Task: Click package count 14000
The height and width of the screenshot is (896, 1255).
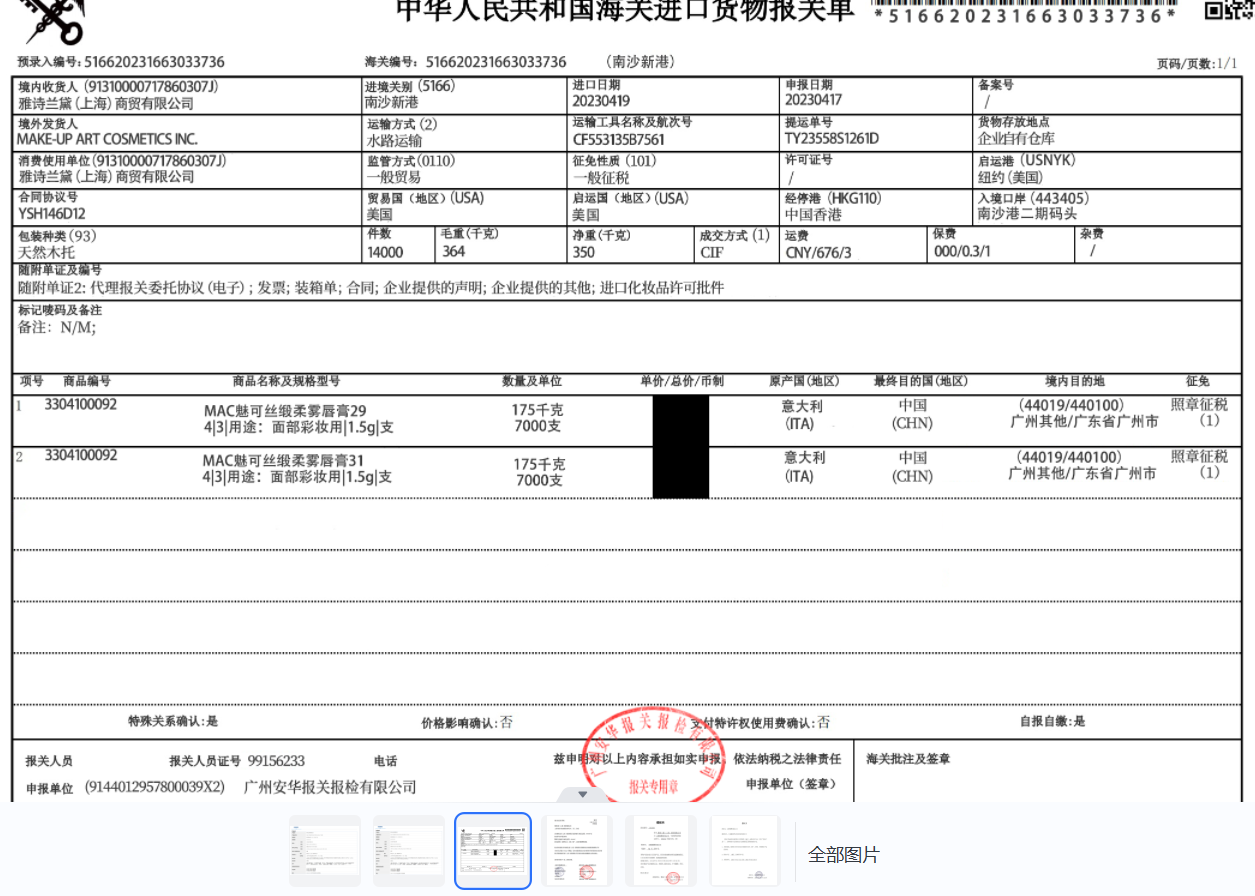Action: point(385,252)
